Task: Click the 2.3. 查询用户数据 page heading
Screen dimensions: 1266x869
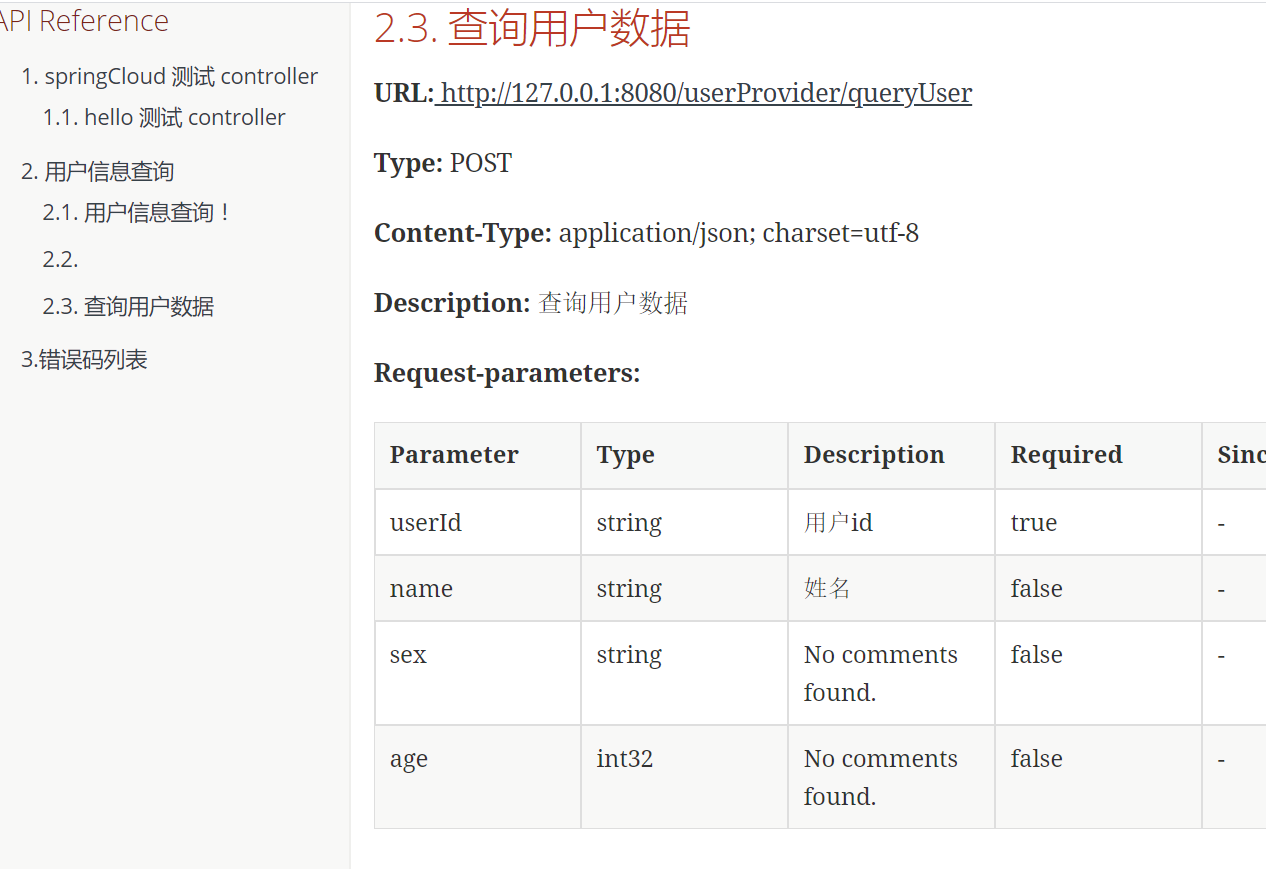Action: 532,28
